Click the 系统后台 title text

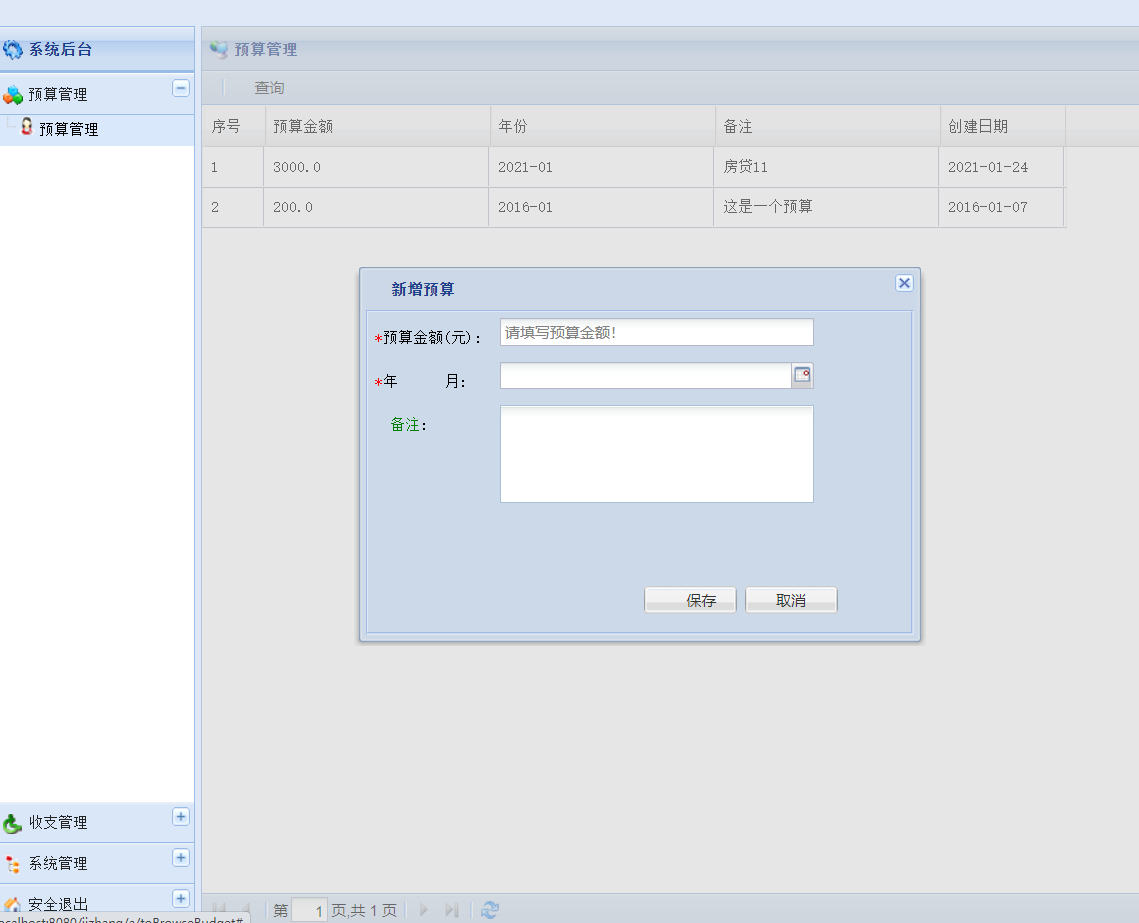[x=60, y=49]
